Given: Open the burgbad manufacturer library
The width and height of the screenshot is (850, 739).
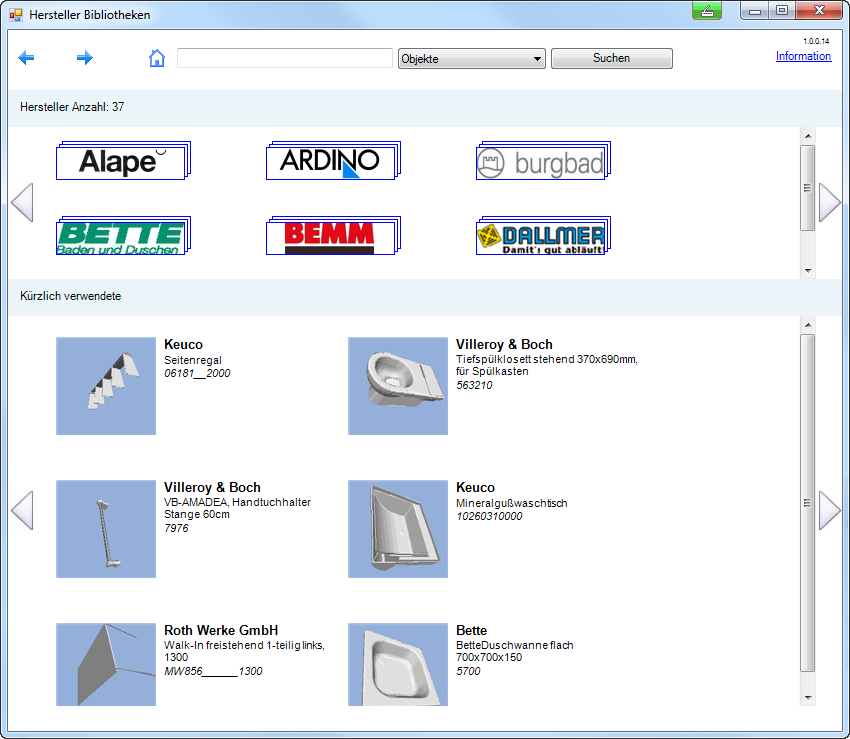Looking at the screenshot, I should (x=543, y=161).
